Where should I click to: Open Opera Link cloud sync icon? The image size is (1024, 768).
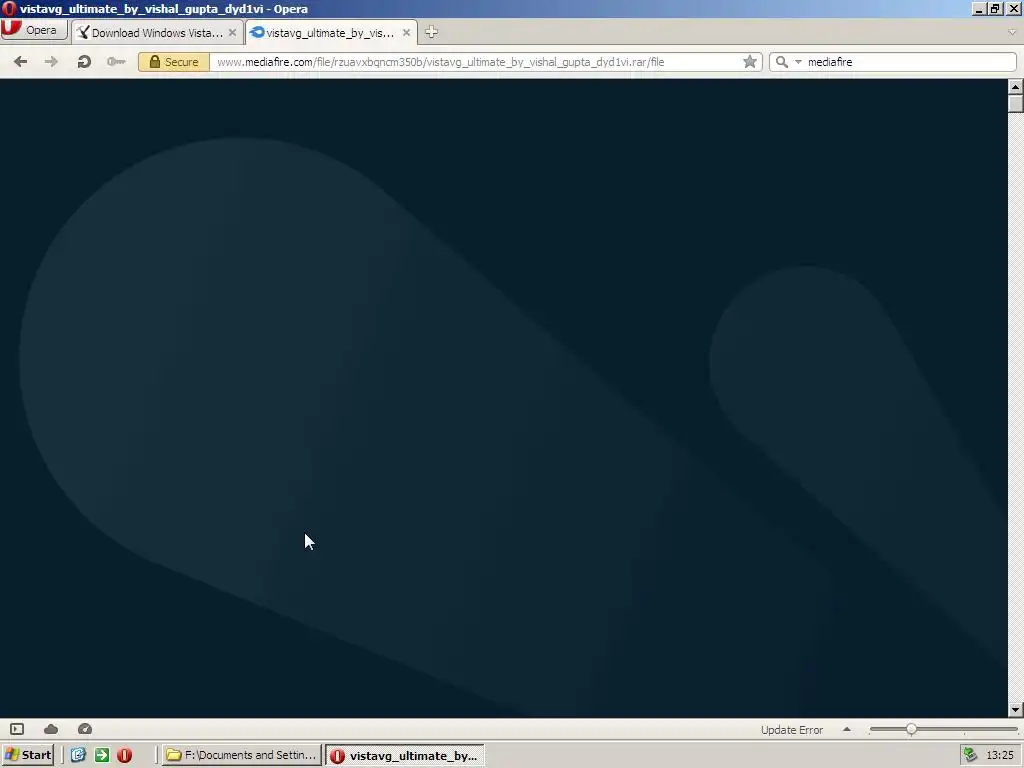(x=51, y=729)
